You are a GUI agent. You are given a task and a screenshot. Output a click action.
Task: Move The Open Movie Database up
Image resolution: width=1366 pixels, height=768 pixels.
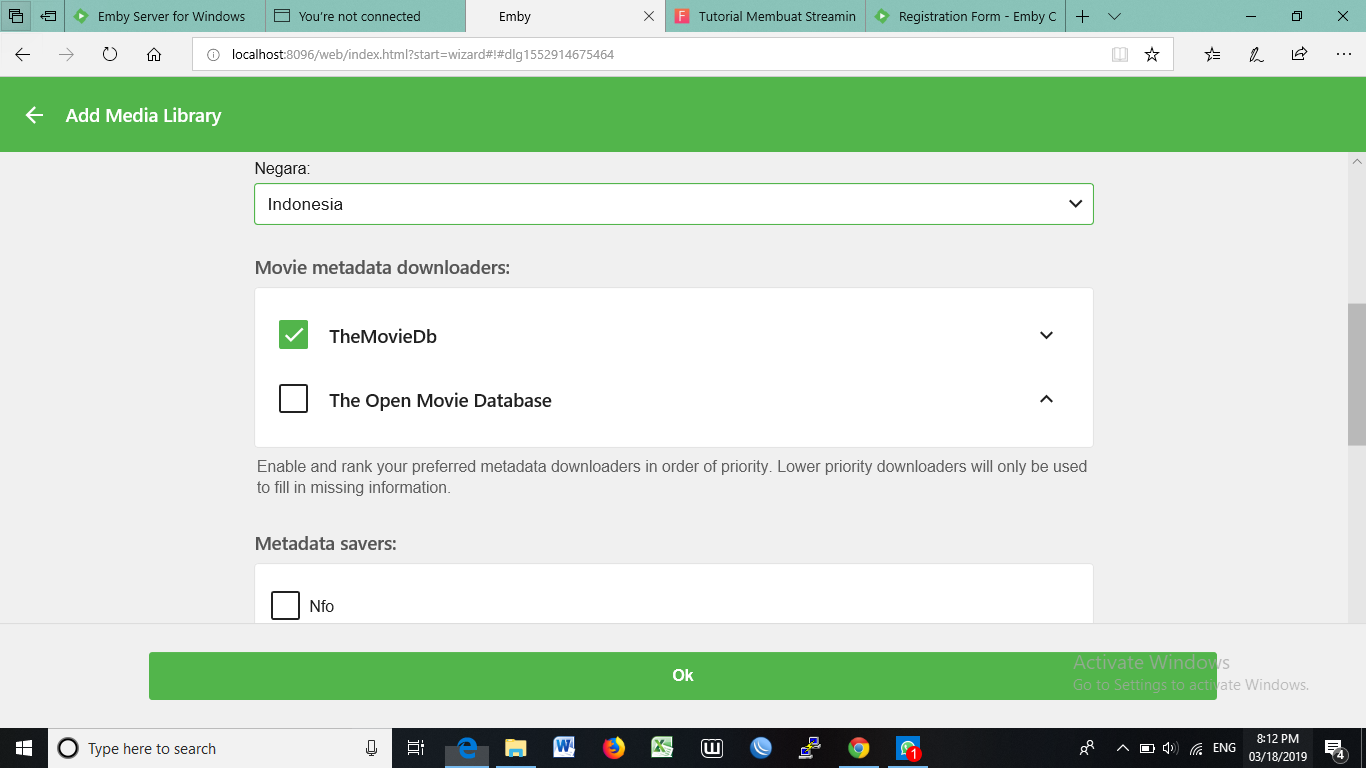point(1046,399)
